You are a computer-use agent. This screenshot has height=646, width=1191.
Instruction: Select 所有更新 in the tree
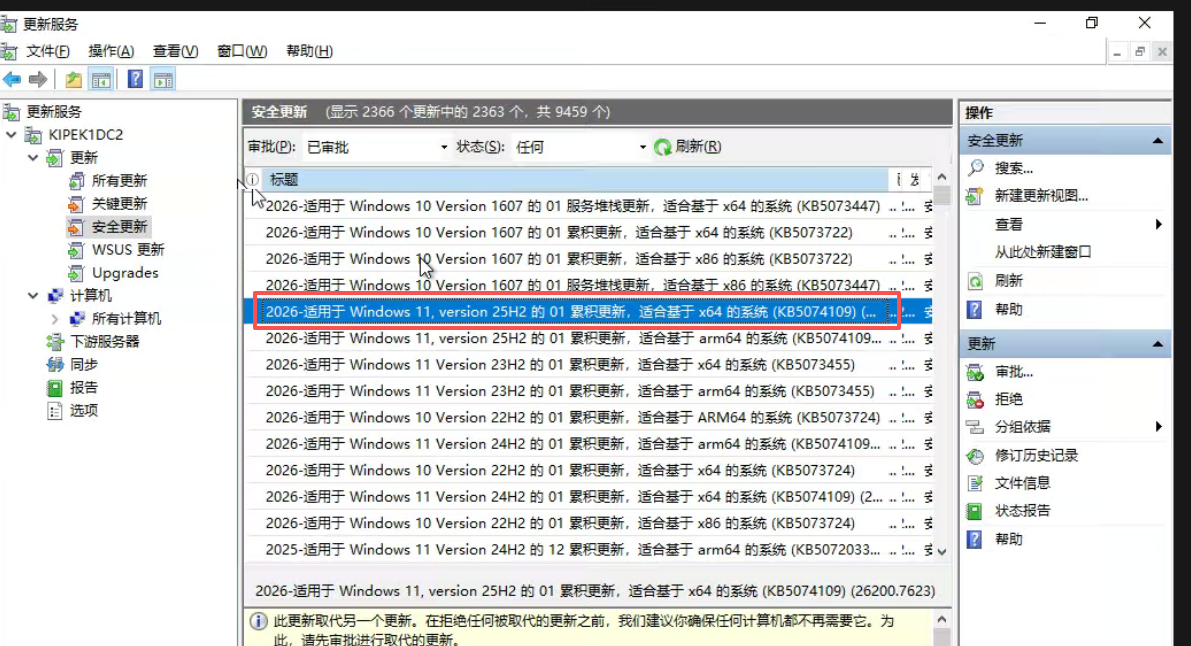pyautogui.click(x=119, y=181)
